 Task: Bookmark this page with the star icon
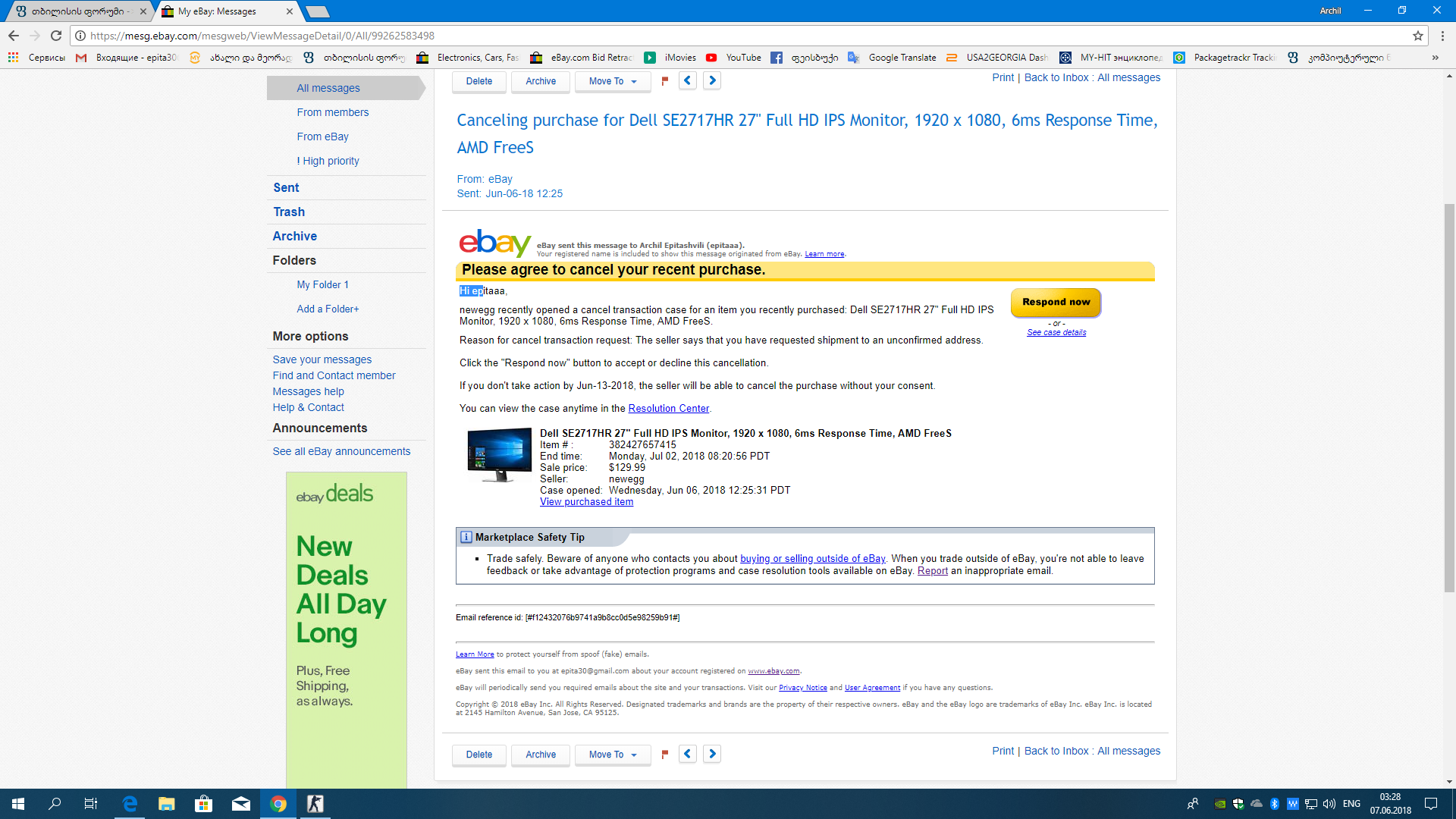[x=1417, y=36]
